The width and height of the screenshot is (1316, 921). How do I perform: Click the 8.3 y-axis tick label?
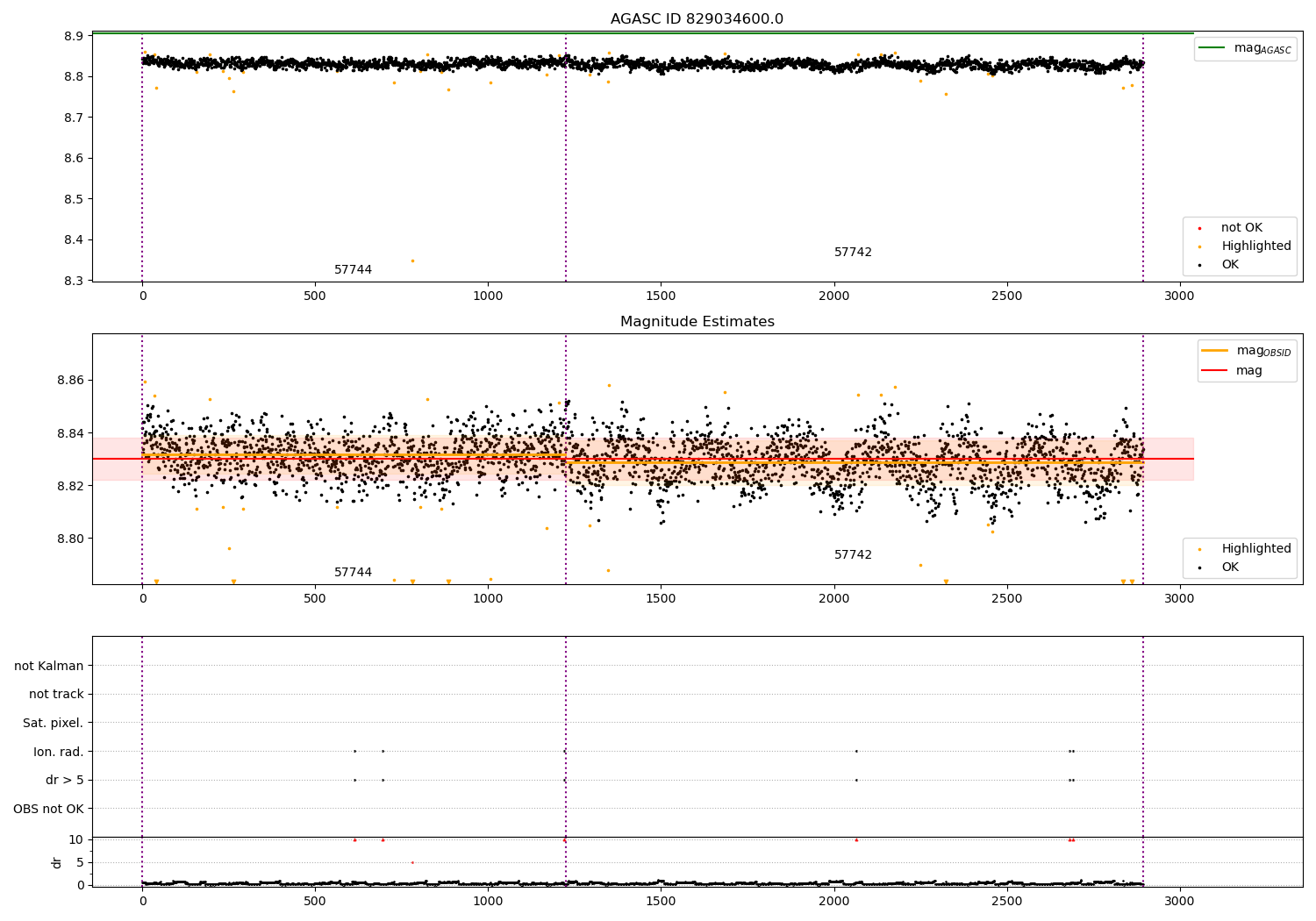tap(74, 281)
